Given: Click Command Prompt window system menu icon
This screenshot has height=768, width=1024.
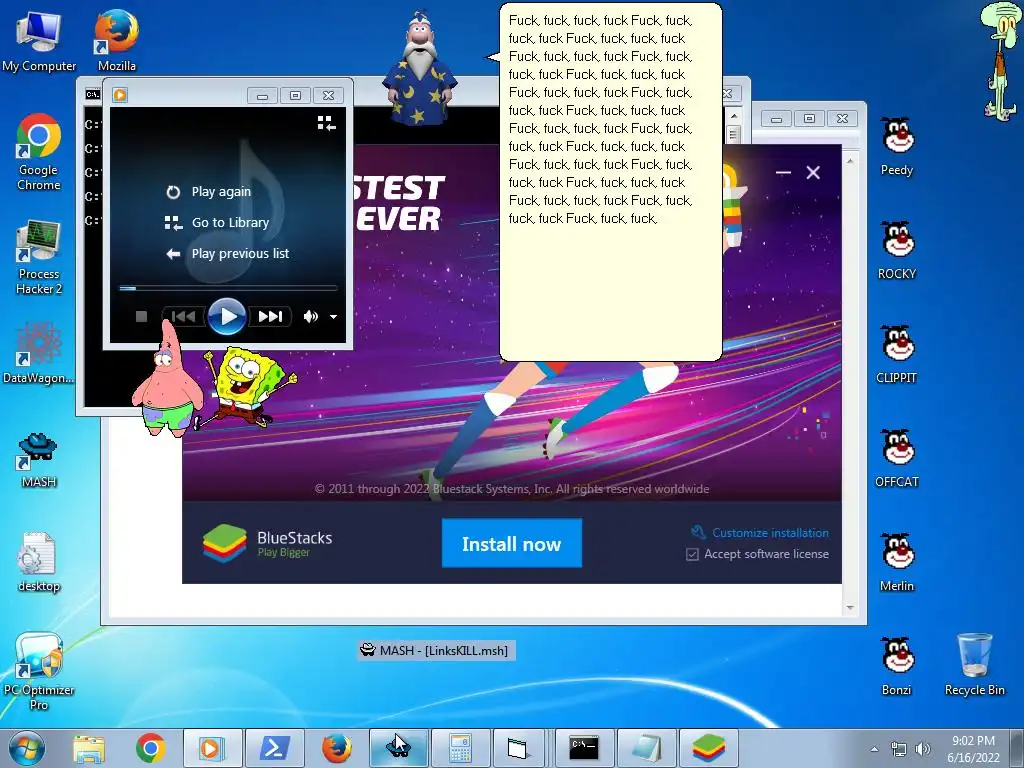Looking at the screenshot, I should 93,95.
